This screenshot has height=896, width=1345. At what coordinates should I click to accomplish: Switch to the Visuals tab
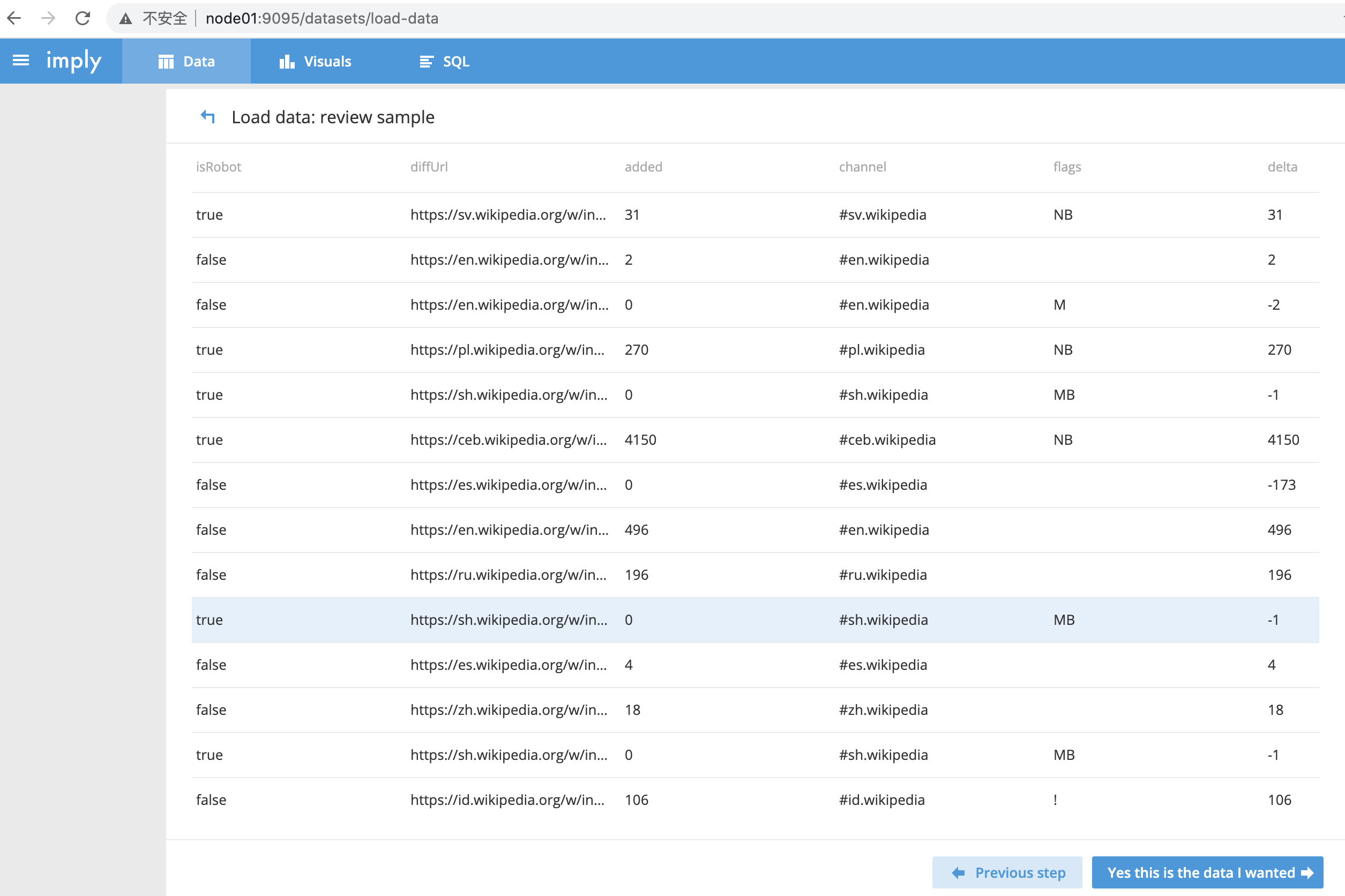[316, 61]
